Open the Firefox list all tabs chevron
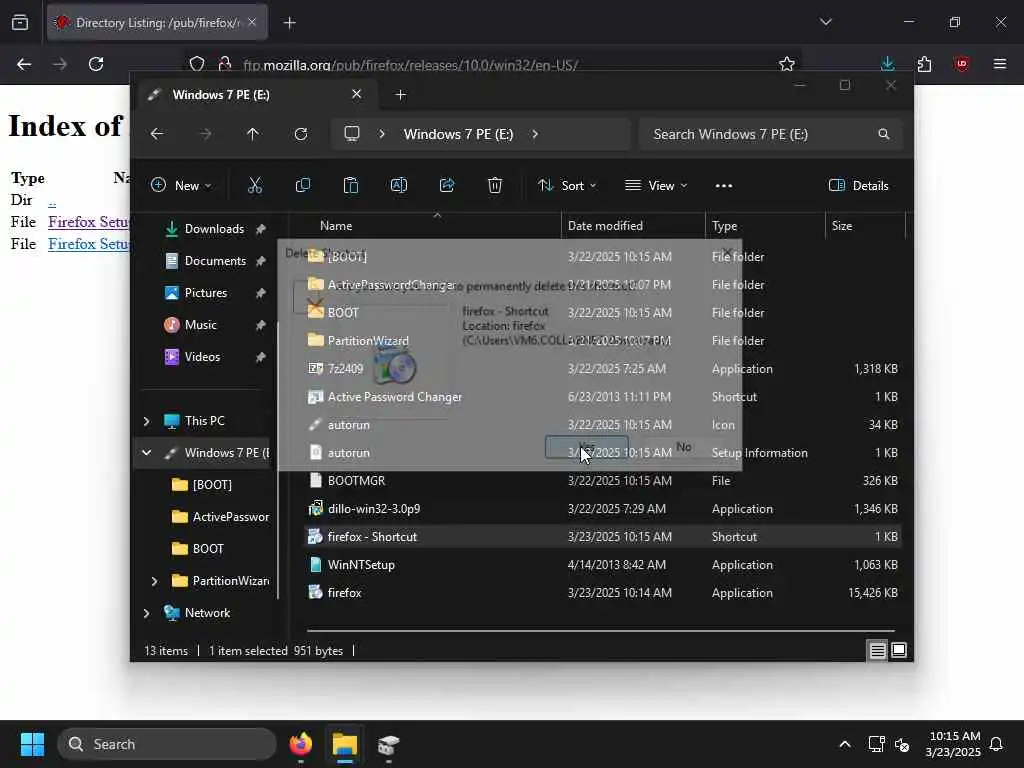 tap(825, 22)
